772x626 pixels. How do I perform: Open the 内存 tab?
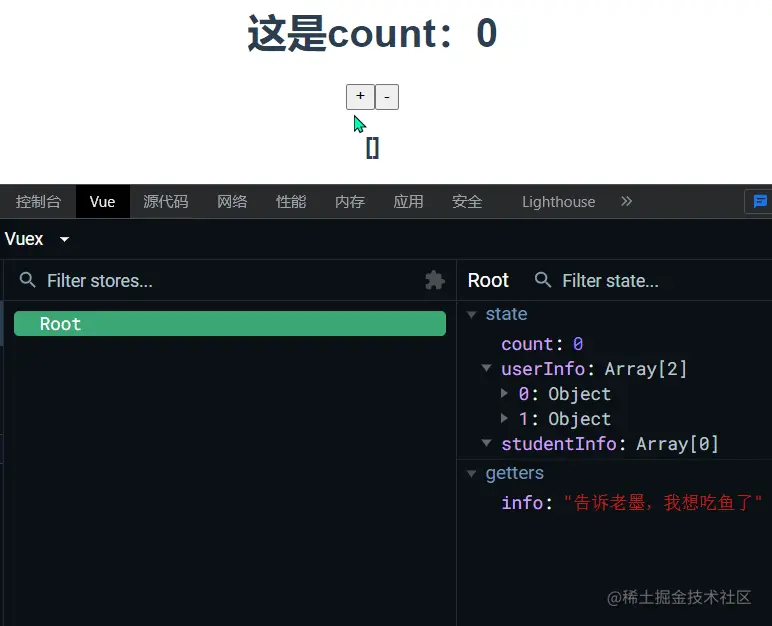click(x=350, y=201)
